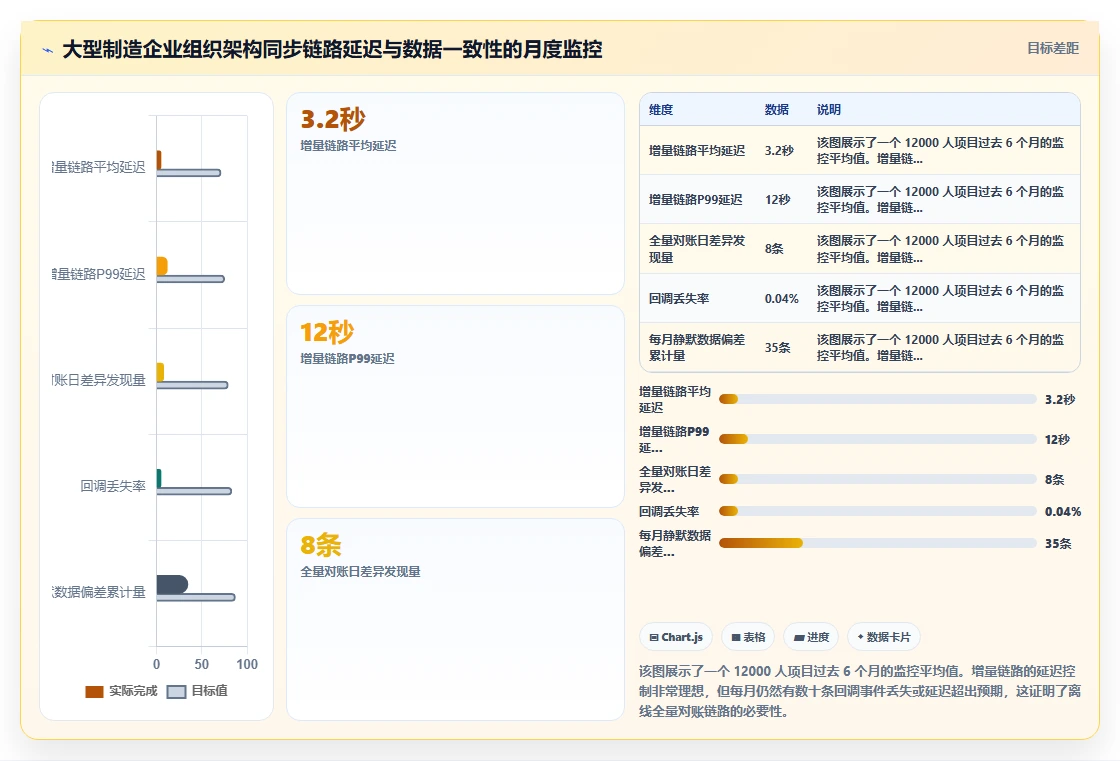Click the 数据 column header
This screenshot has height=761, width=1120.
pos(776,109)
